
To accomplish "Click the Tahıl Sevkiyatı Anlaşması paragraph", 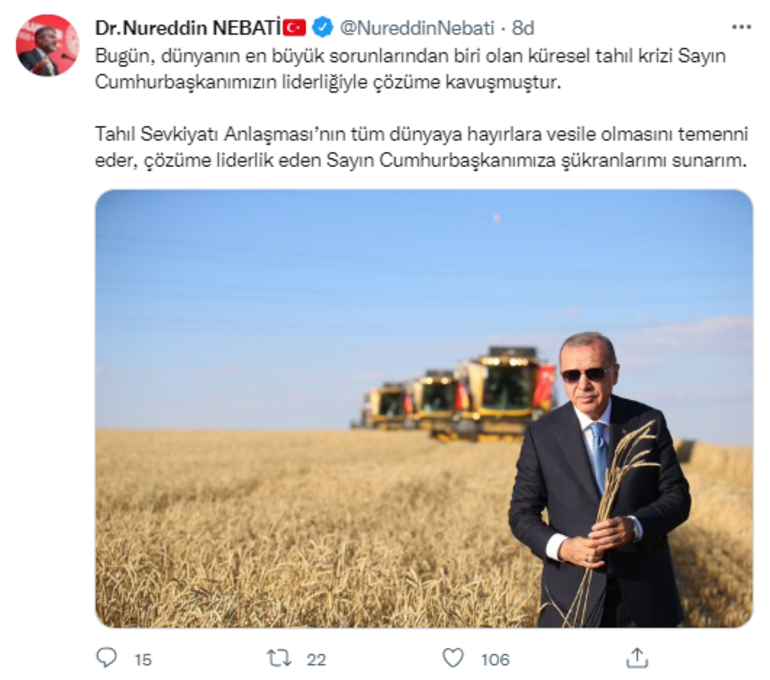I will click(421, 147).
